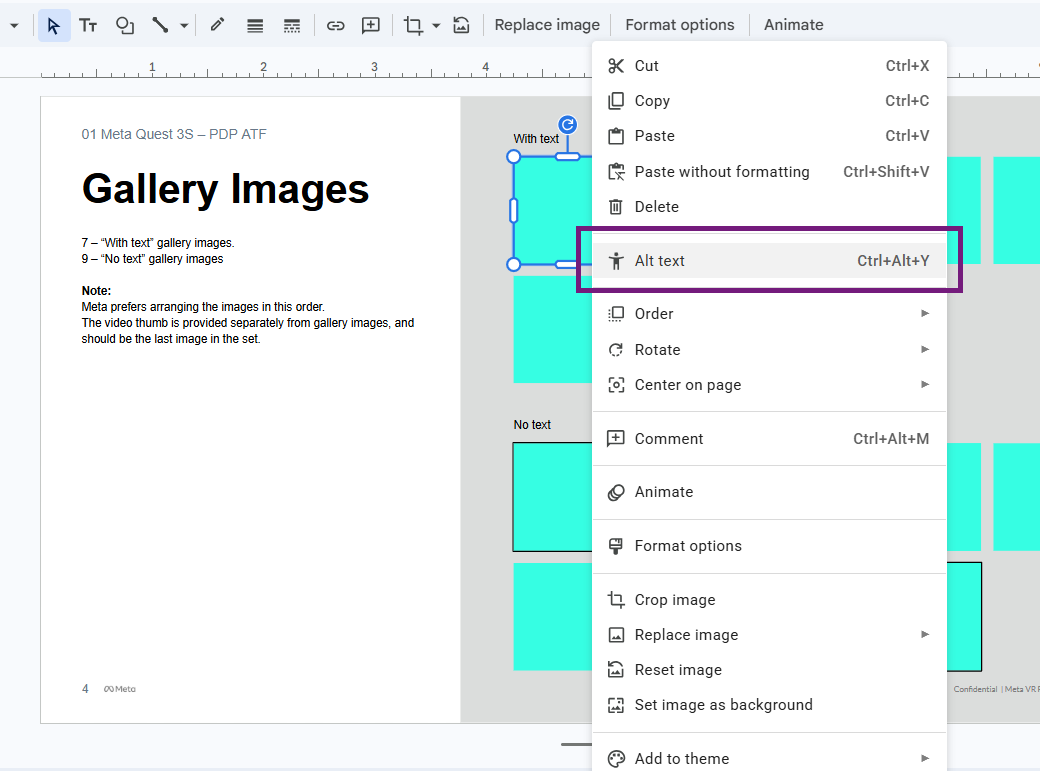Select the Line tool icon
The height and width of the screenshot is (771, 1040).
[x=160, y=25]
